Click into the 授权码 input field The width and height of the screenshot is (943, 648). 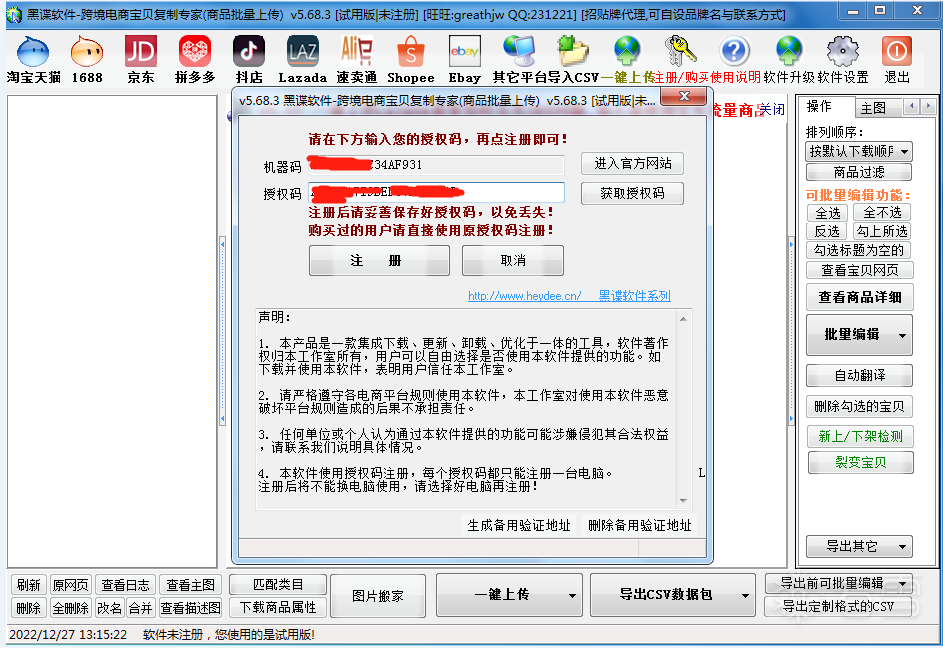coord(437,193)
